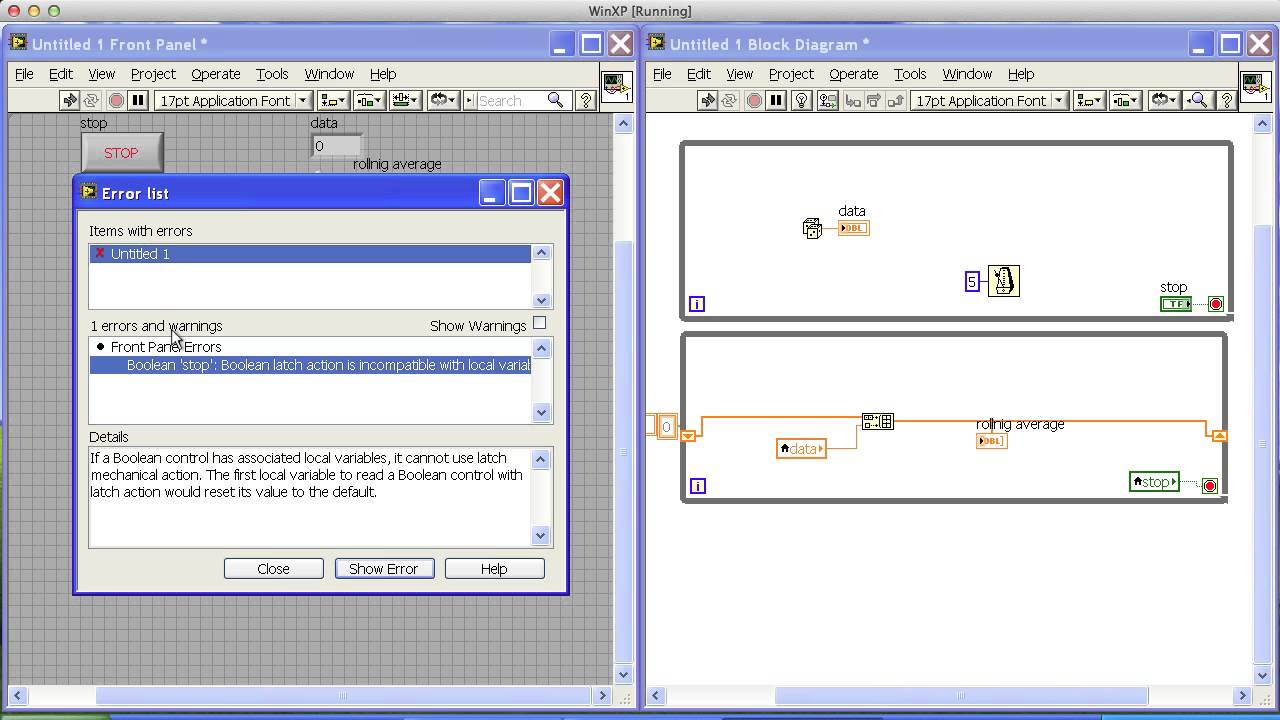Viewport: 1280px width, 720px height.
Task: Select the Wait metronome function
Action: pyautogui.click(x=1003, y=281)
